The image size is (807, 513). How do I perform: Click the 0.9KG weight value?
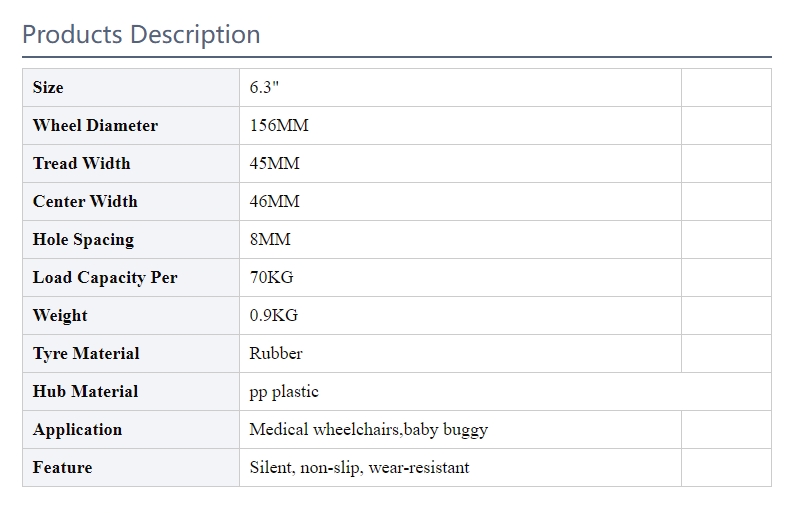273,315
